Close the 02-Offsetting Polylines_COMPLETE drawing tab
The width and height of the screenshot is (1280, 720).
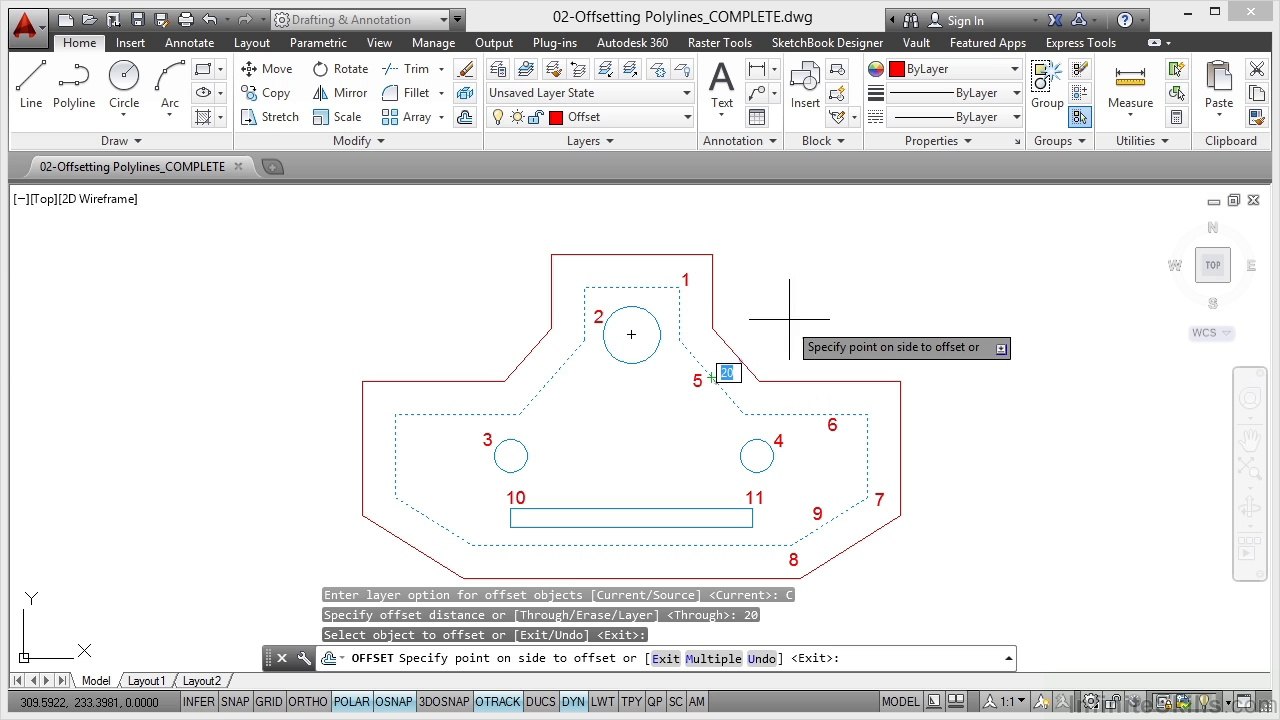pyautogui.click(x=238, y=166)
